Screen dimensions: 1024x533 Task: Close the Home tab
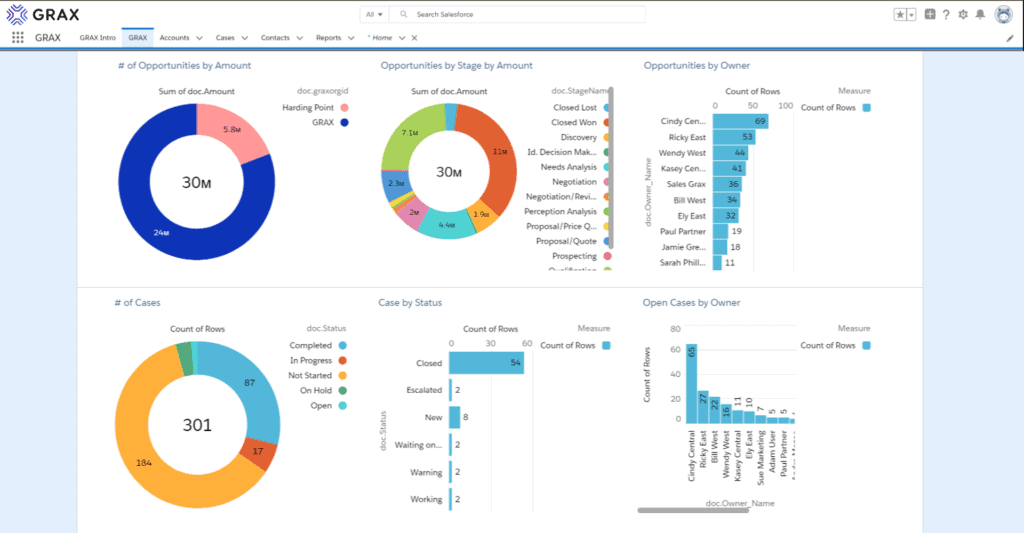tap(414, 38)
